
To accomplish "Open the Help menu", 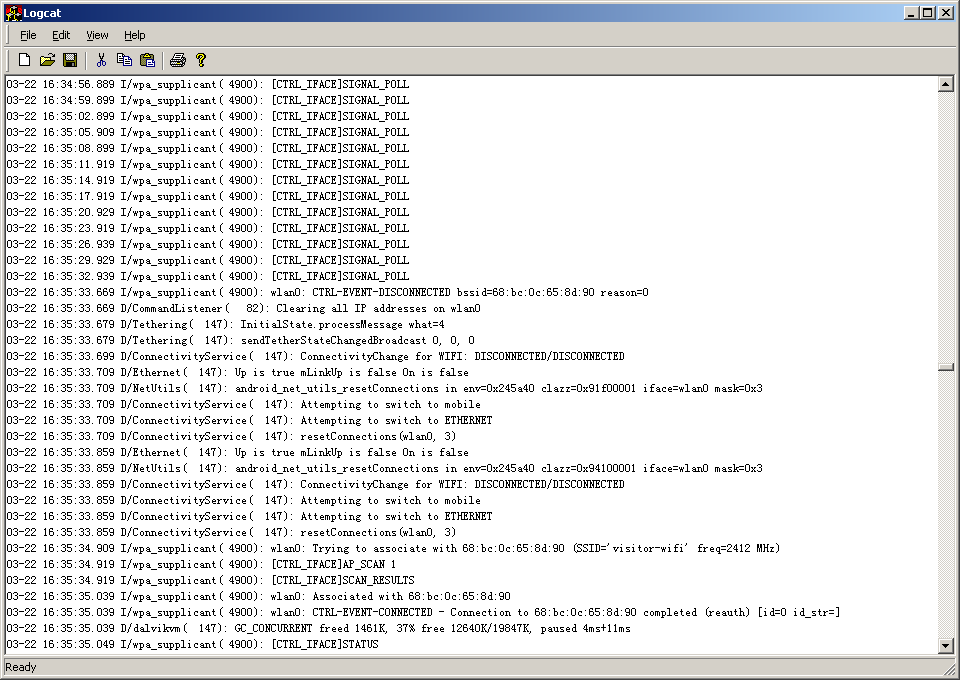I will click(x=135, y=35).
